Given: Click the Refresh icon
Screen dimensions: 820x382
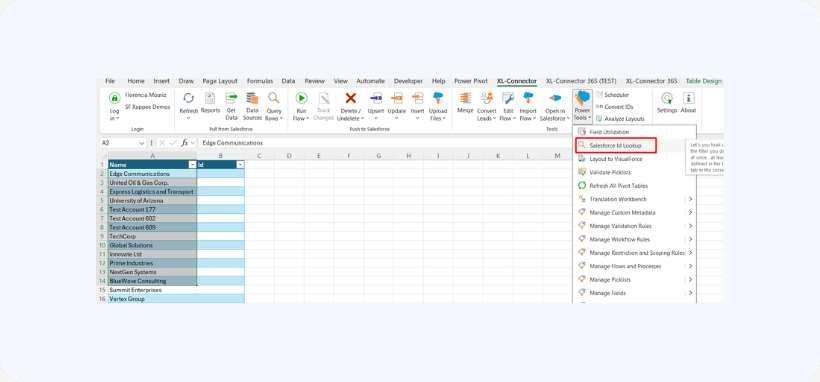Looking at the screenshot, I should [x=188, y=98].
